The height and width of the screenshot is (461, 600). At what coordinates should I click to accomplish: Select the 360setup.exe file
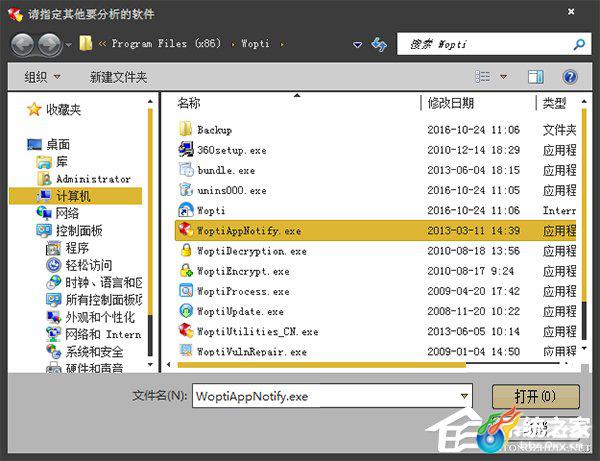pos(232,150)
